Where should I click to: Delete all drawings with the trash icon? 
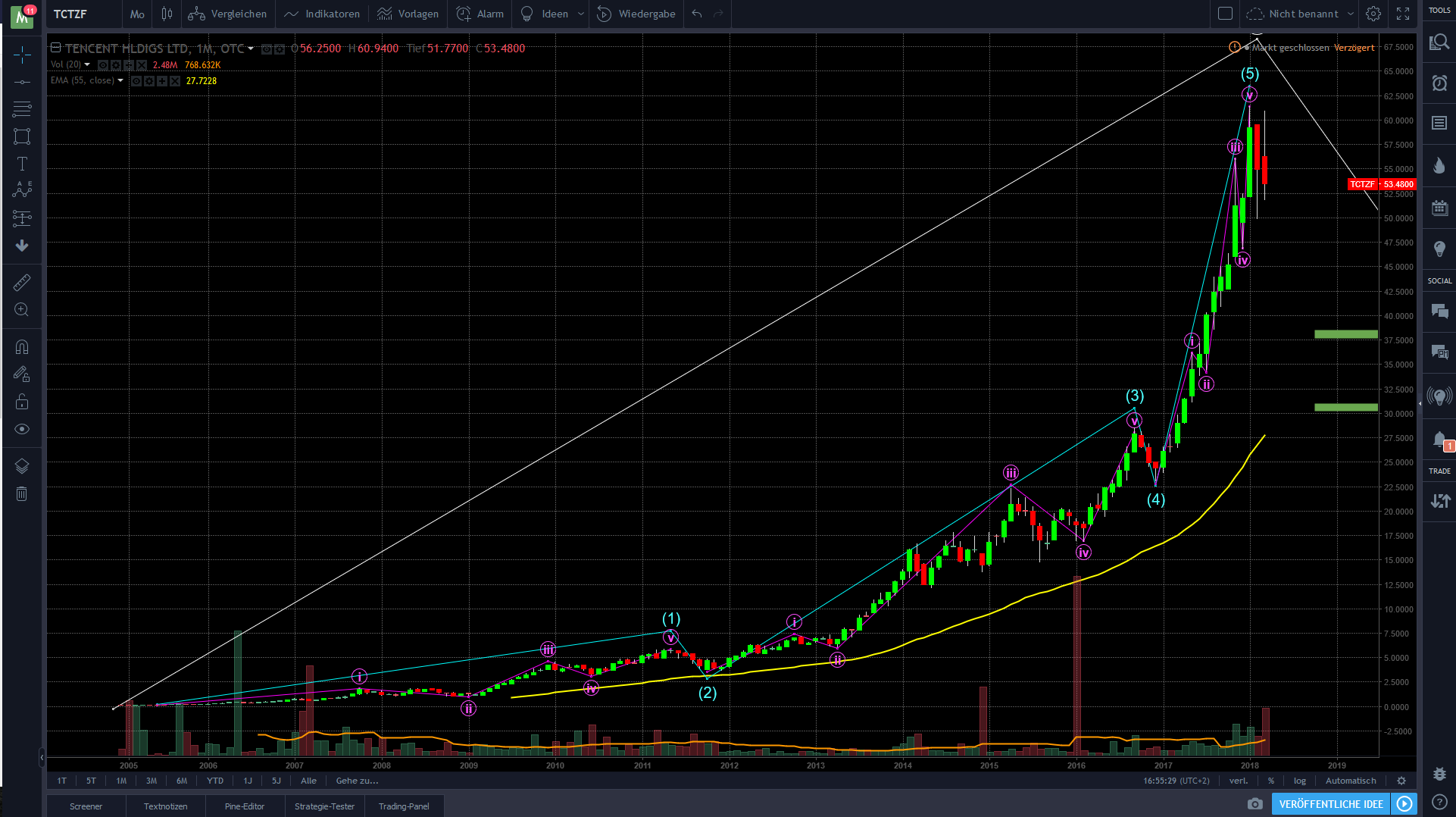pyautogui.click(x=22, y=494)
